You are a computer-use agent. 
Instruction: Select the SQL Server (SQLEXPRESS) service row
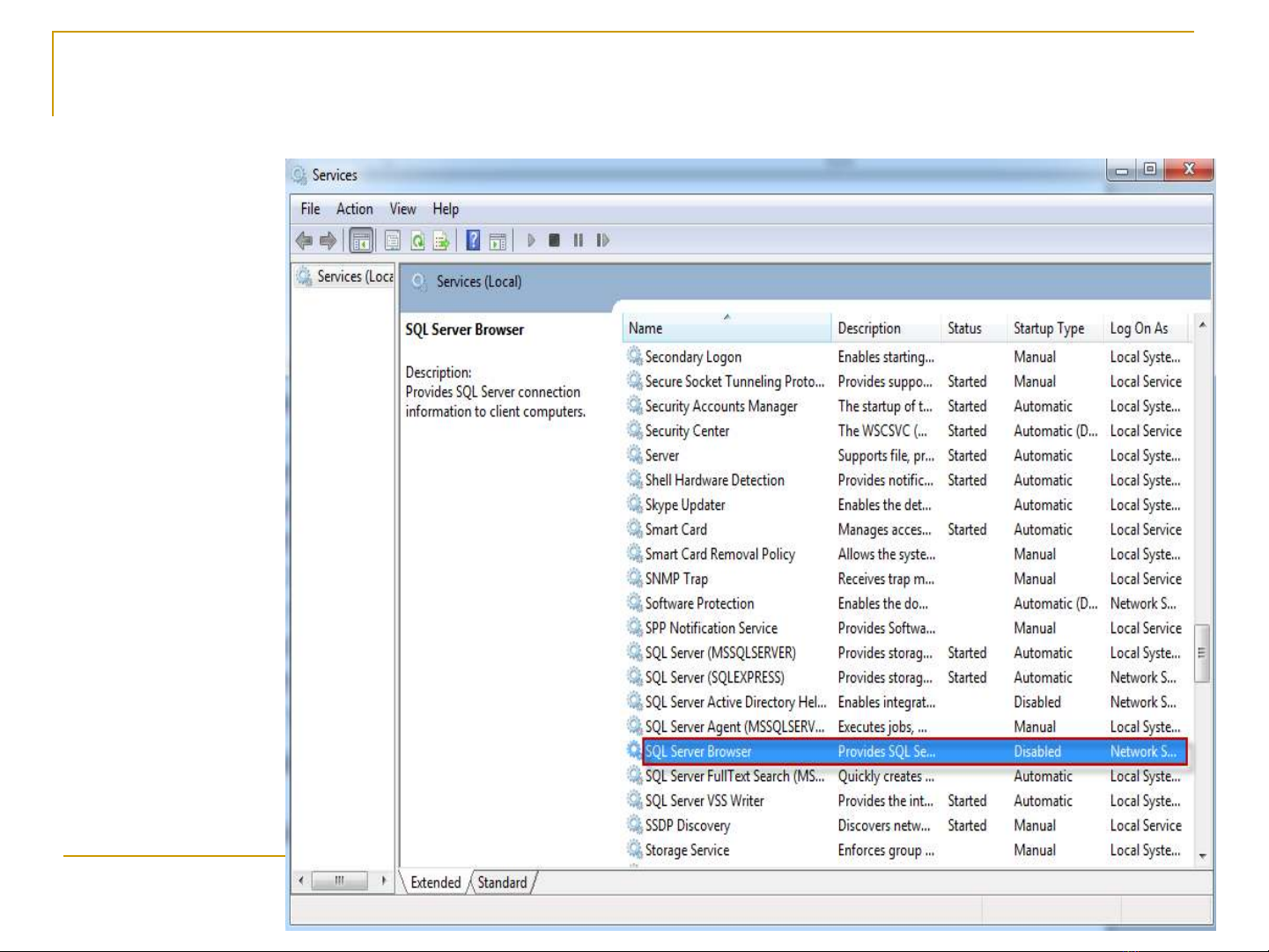coord(714,677)
